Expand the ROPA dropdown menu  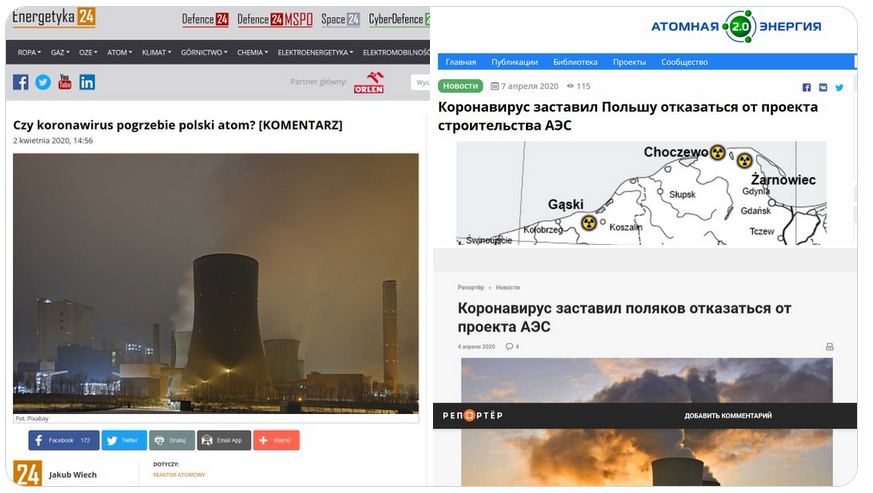[x=29, y=52]
